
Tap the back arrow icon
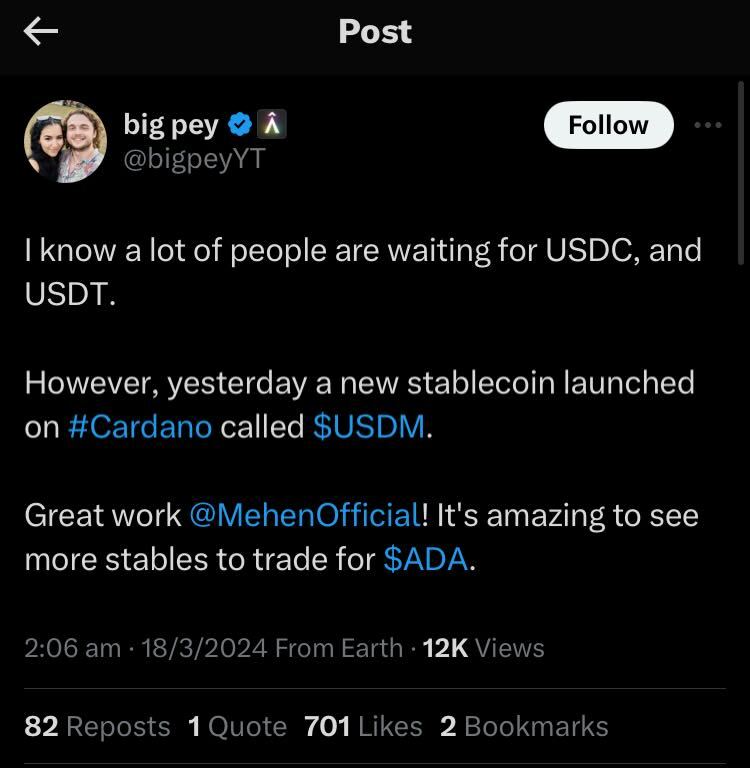pyautogui.click(x=41, y=32)
